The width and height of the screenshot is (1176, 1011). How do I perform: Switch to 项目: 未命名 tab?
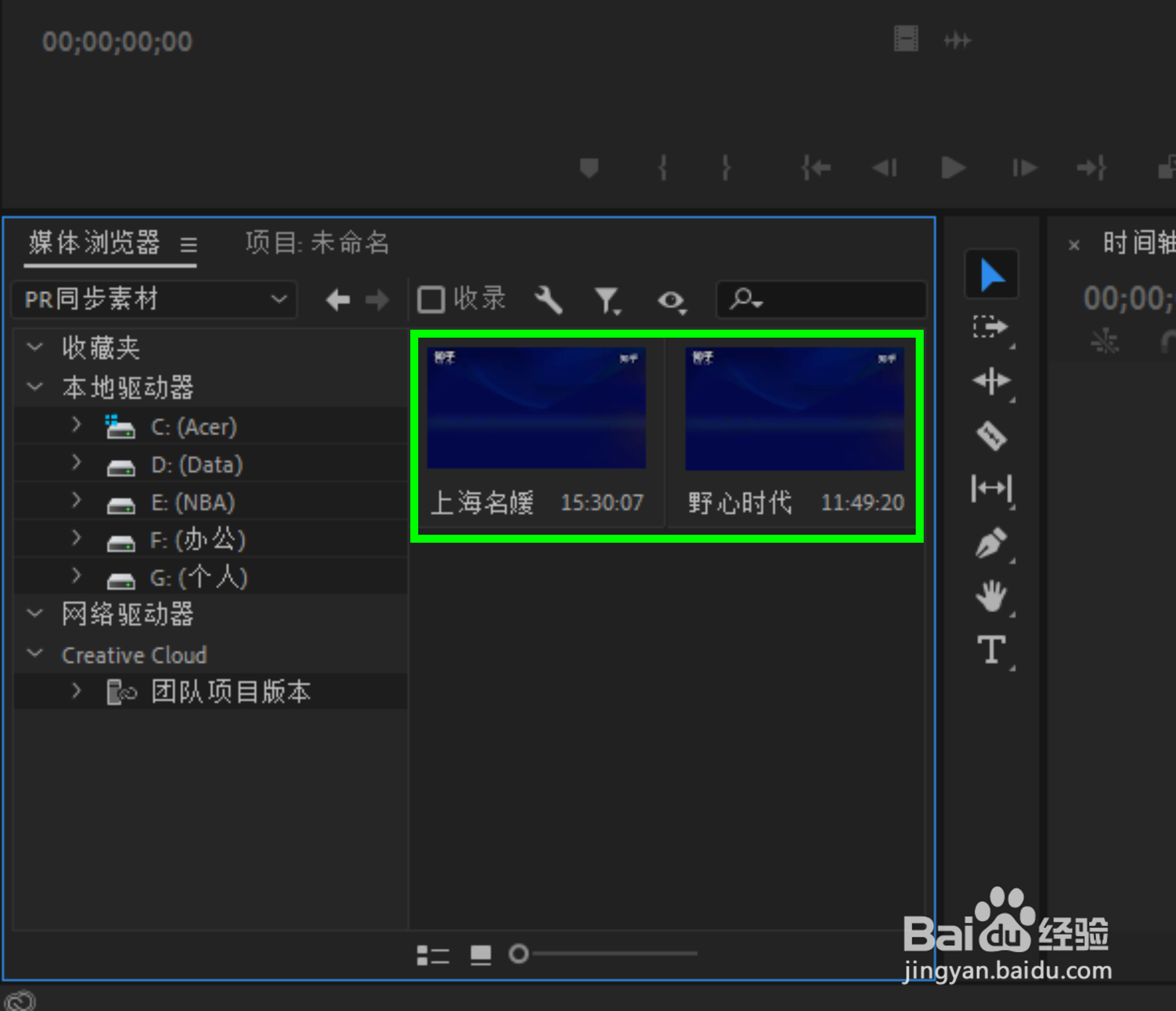click(x=317, y=243)
